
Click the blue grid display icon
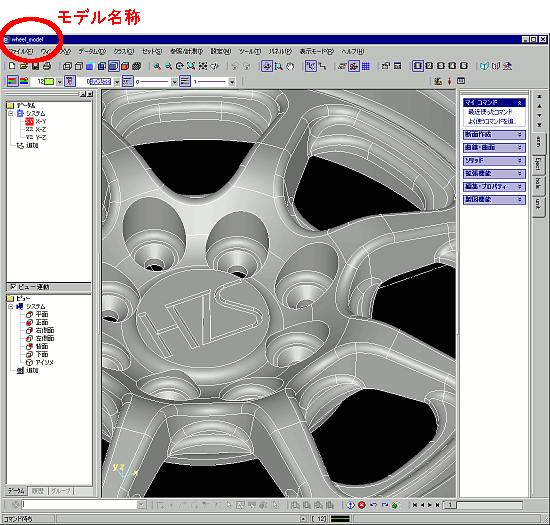coord(365,66)
